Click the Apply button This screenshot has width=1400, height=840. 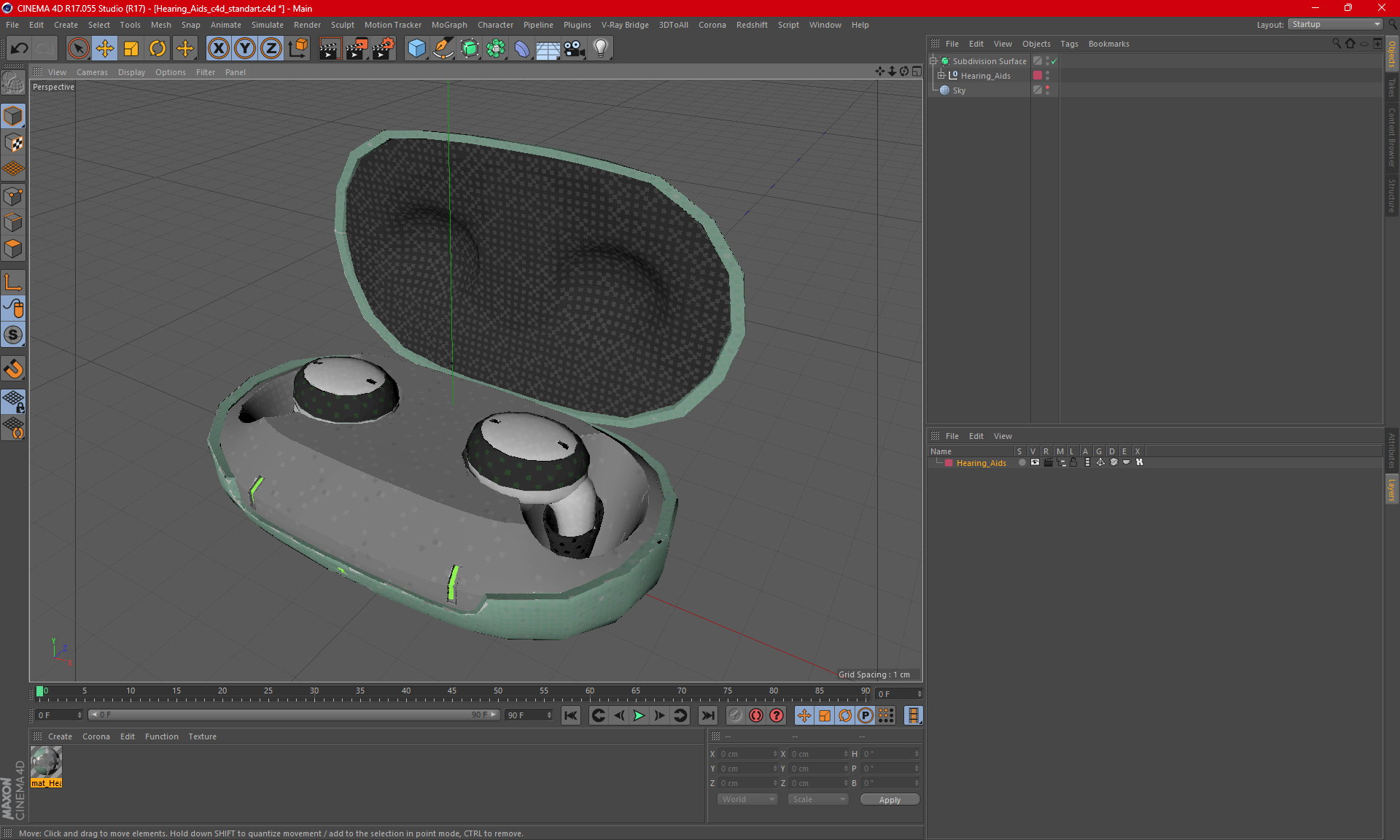tap(890, 800)
